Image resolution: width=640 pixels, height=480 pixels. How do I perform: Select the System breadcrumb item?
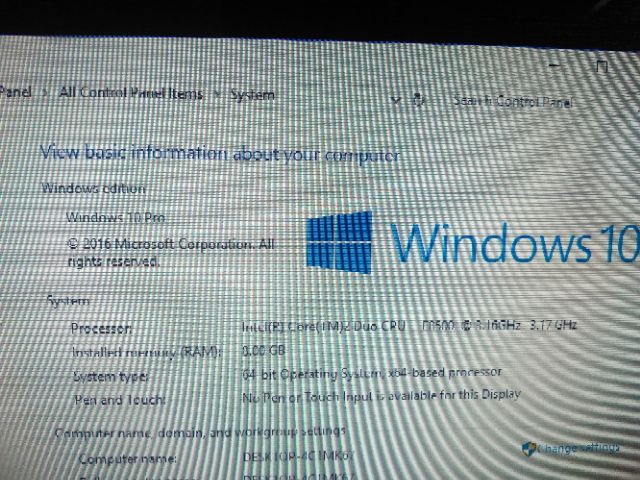253,95
